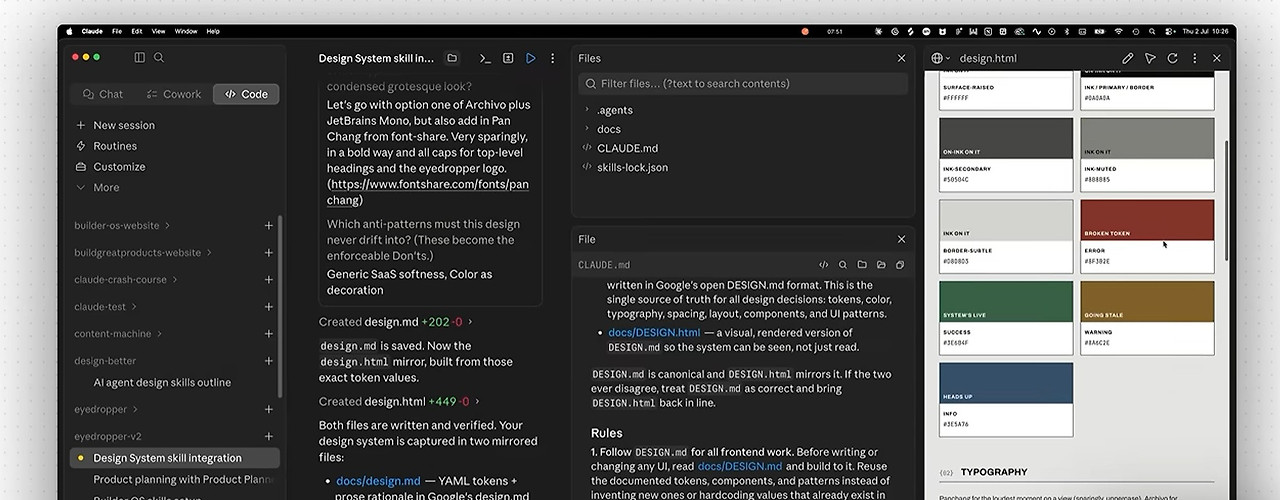Open the Edit menu in menu bar
Viewport: 1280px width, 500px height.
pyautogui.click(x=137, y=31)
